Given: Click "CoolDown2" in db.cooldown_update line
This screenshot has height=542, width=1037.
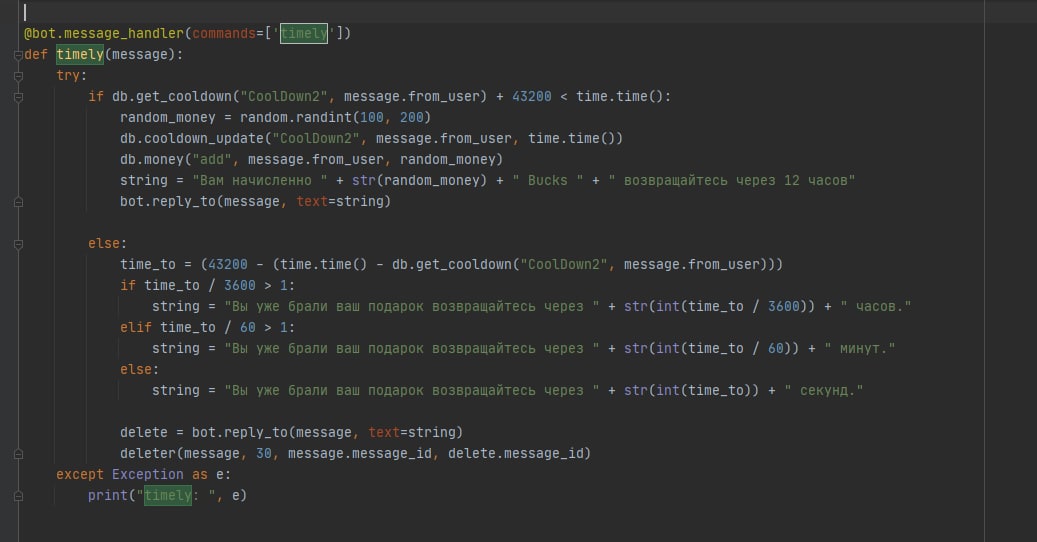Looking at the screenshot, I should click(315, 138).
